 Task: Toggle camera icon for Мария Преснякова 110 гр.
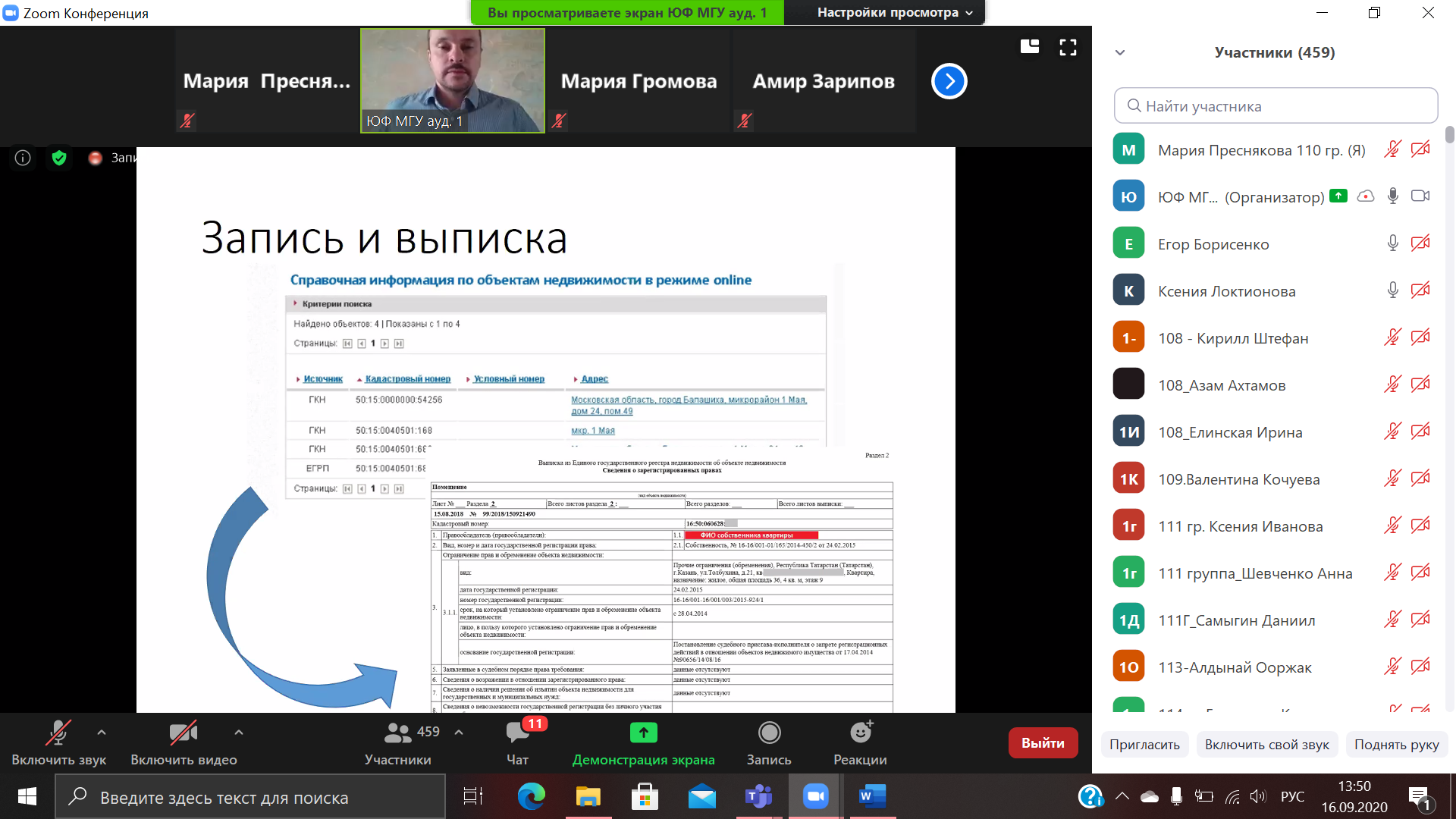click(x=1420, y=149)
